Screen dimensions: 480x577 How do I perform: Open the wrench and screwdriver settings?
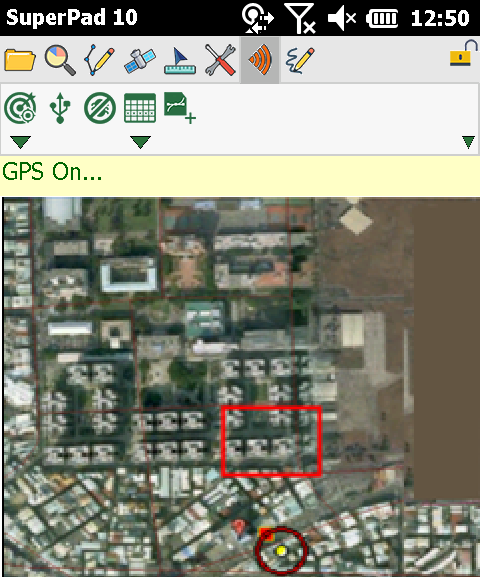tap(220, 60)
